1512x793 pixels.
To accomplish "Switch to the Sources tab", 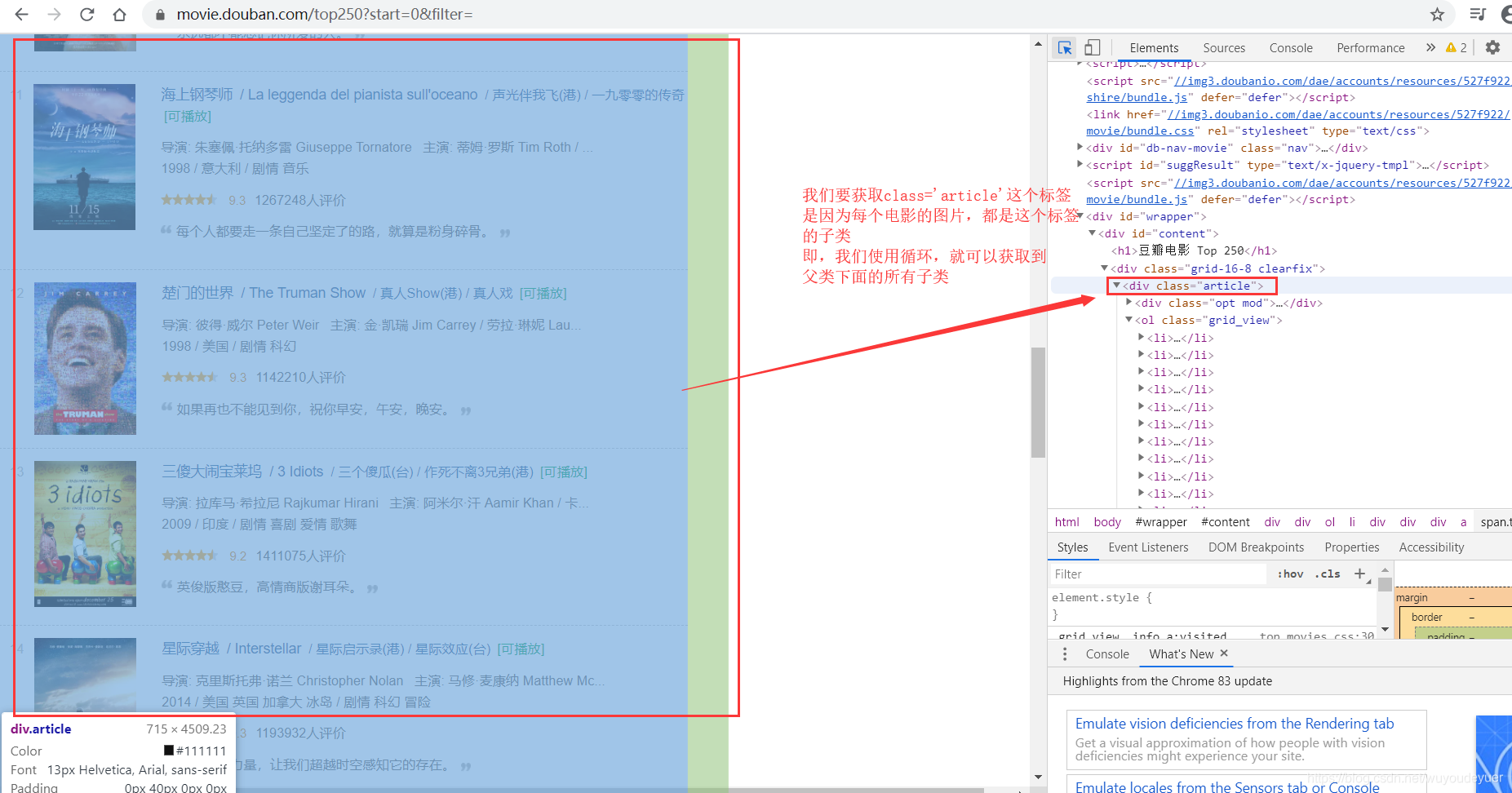I will point(1224,48).
